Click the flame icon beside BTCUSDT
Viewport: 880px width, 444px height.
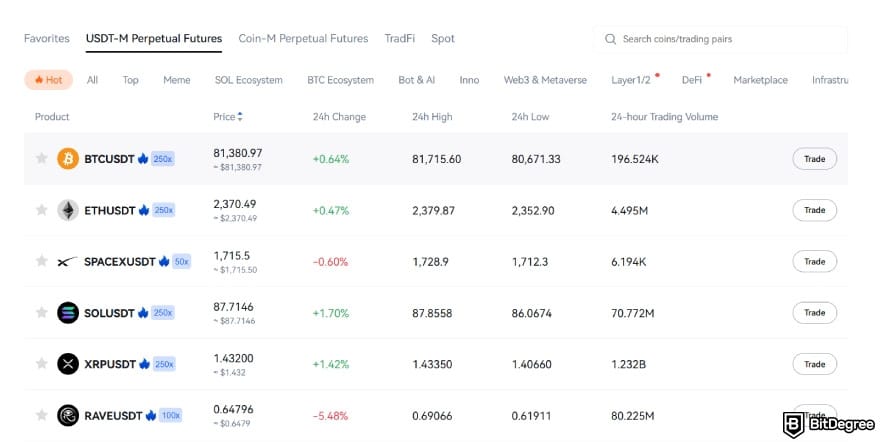pyautogui.click(x=143, y=159)
